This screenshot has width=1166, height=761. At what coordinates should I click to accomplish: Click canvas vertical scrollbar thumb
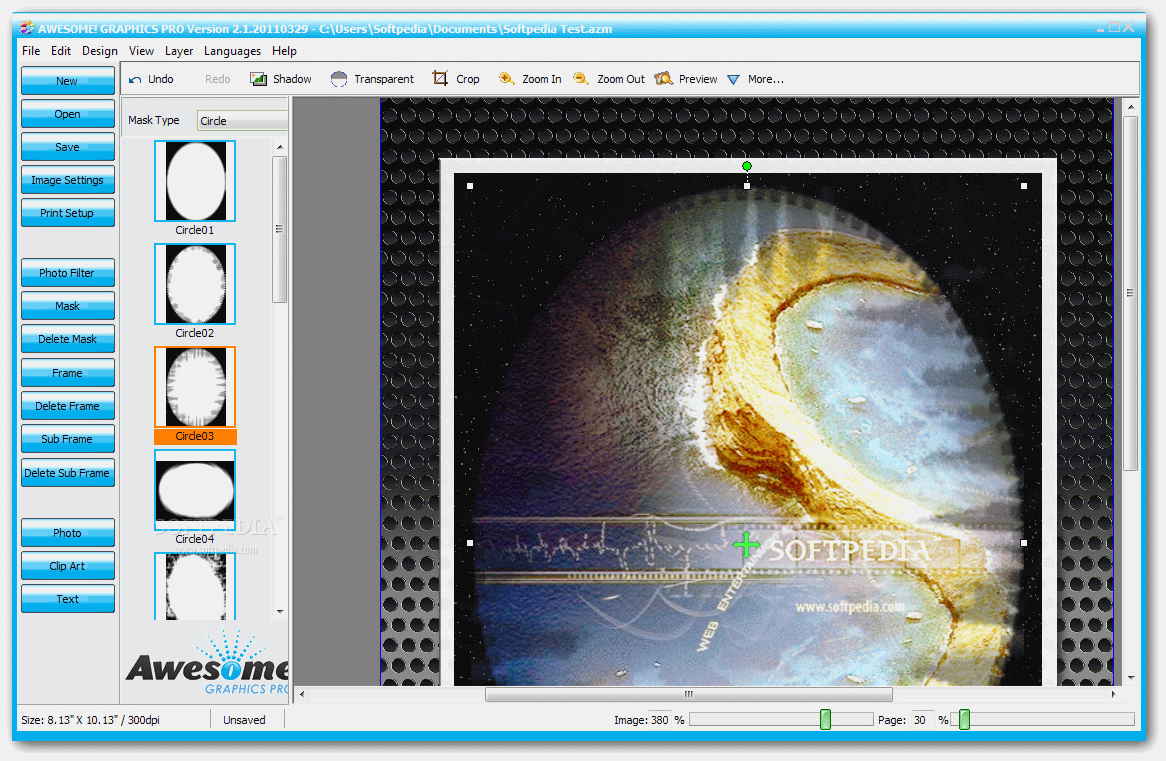point(1131,293)
